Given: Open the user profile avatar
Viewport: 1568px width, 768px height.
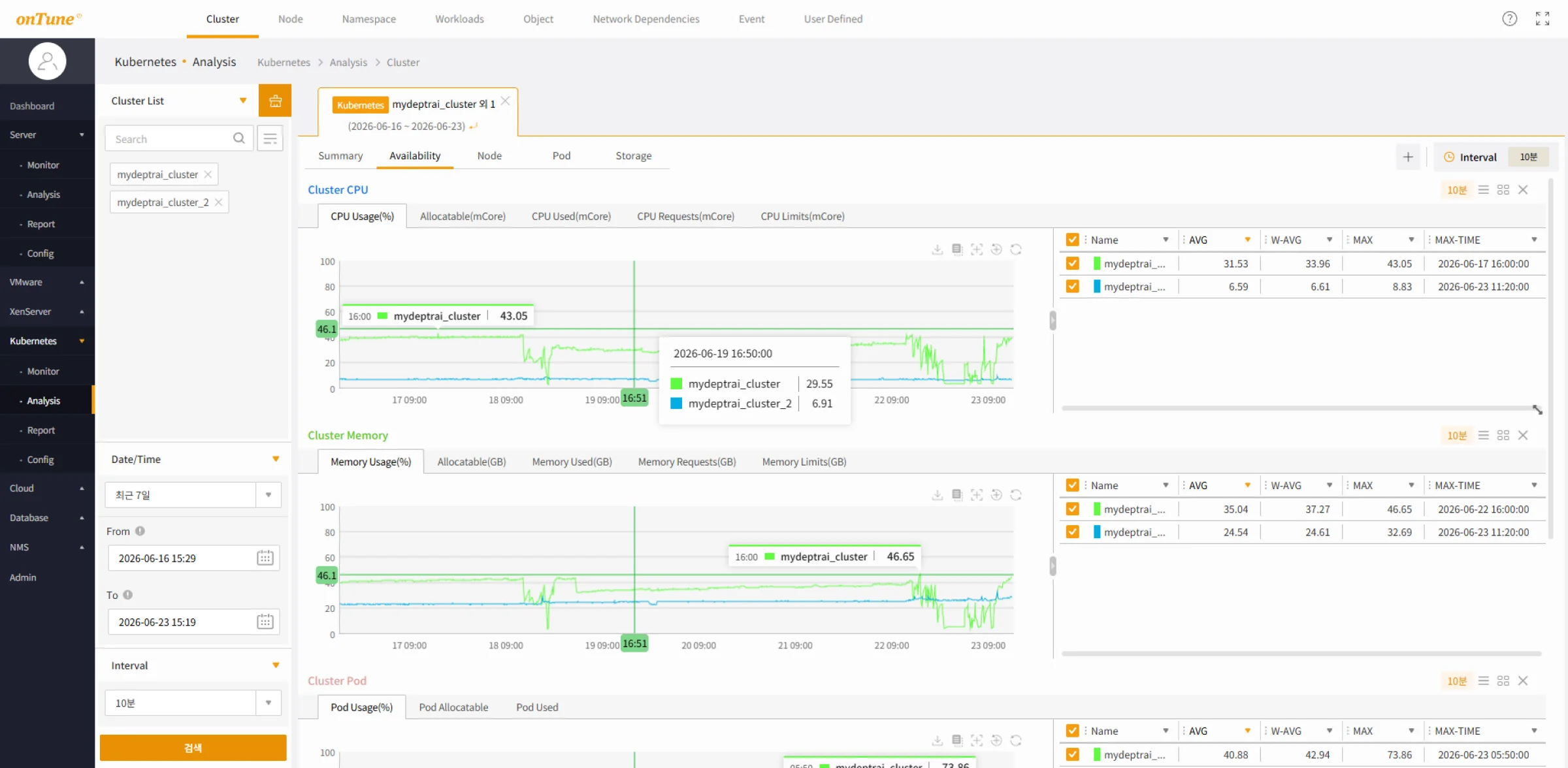Looking at the screenshot, I should [x=47, y=61].
